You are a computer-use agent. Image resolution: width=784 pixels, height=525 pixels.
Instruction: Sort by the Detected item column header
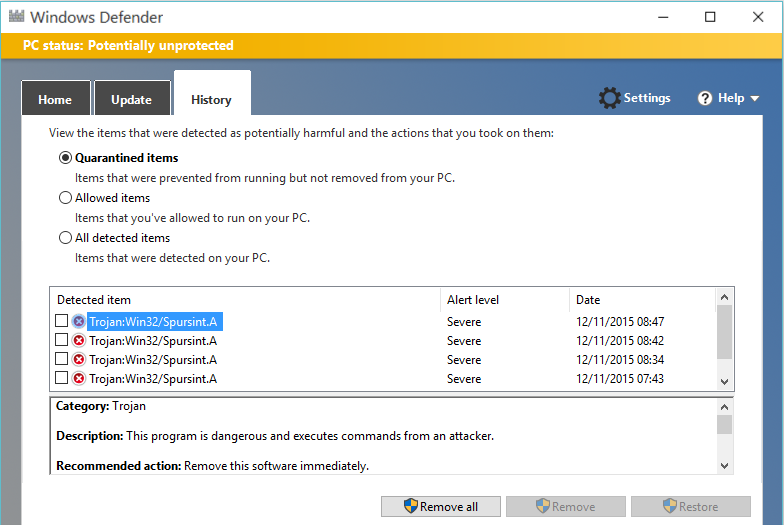point(245,300)
